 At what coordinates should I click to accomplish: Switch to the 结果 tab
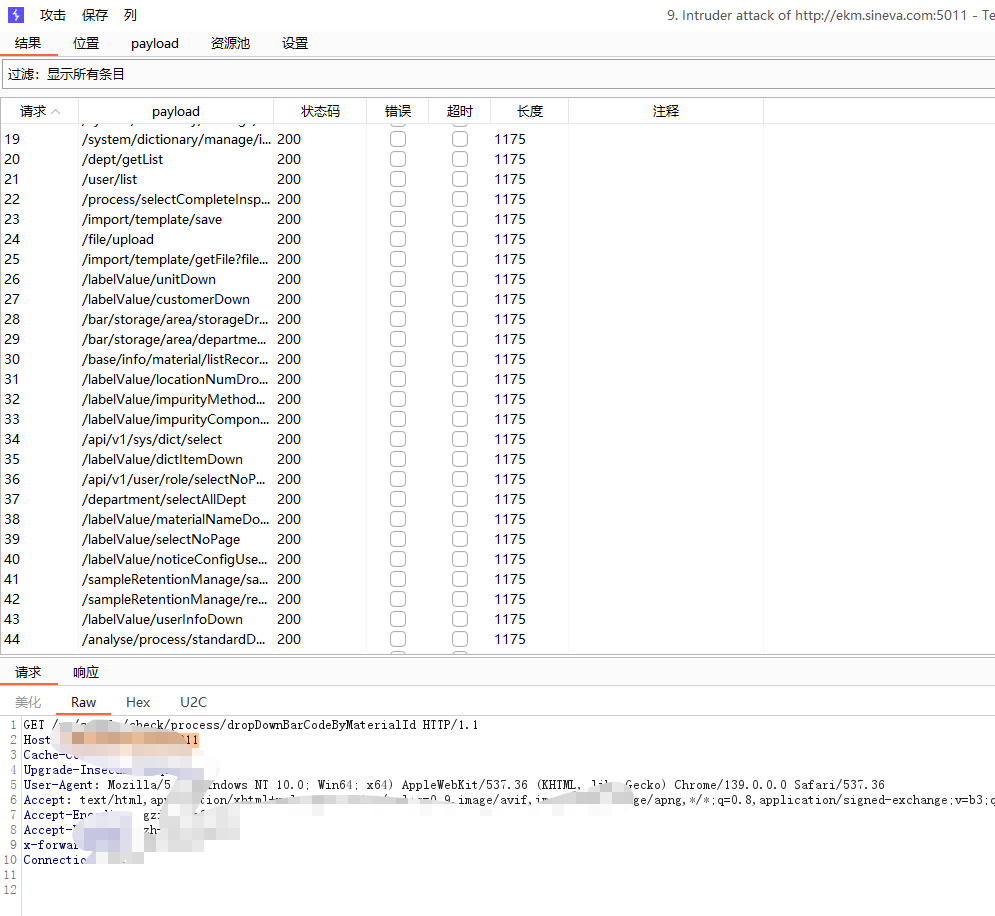click(28, 43)
